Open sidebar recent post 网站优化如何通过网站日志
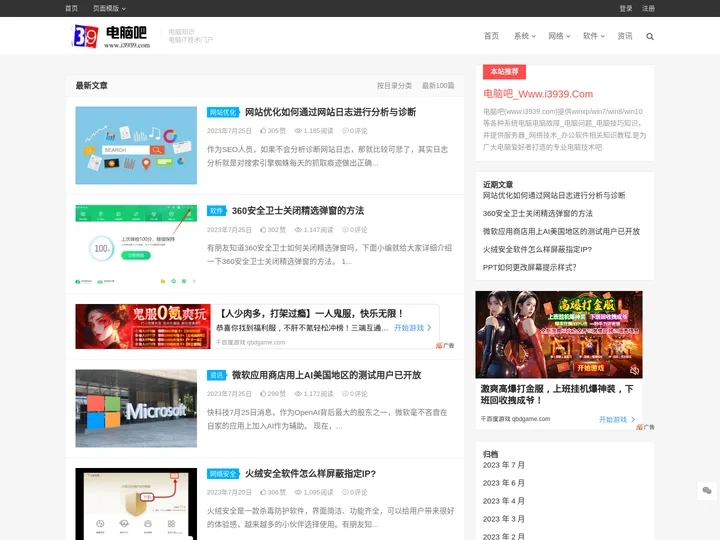 [x=554, y=196]
